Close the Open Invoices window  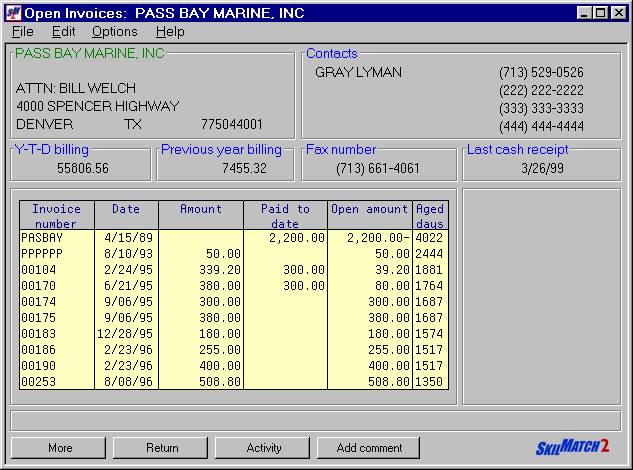point(618,13)
